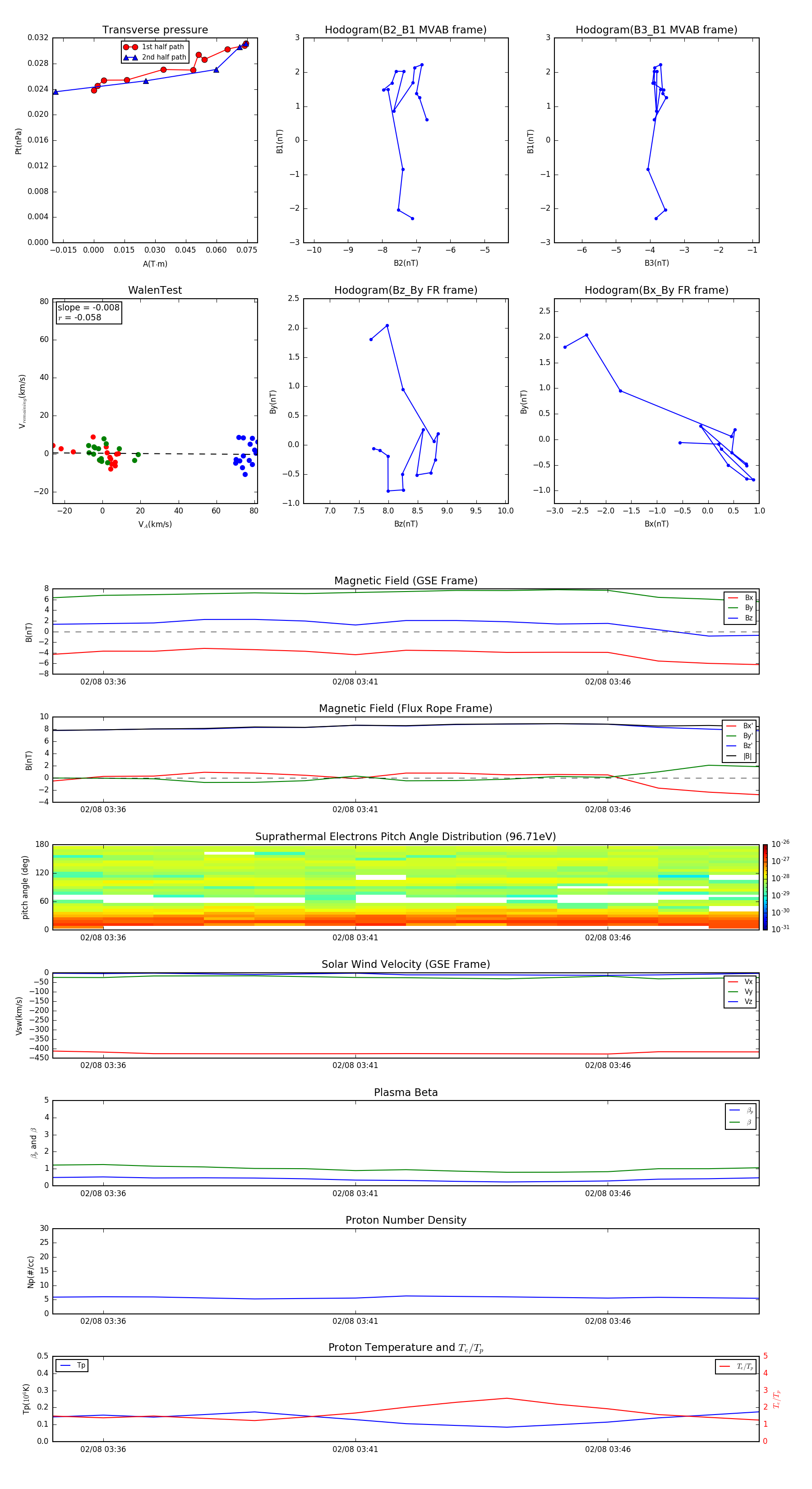The width and height of the screenshot is (812, 1489).
Task: Click the Bx' legend entry in Flux Rope panel
Action: [x=740, y=726]
